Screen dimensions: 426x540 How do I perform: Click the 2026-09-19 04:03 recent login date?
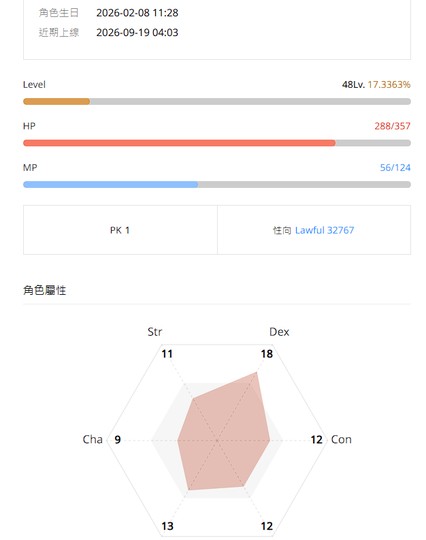click(137, 33)
